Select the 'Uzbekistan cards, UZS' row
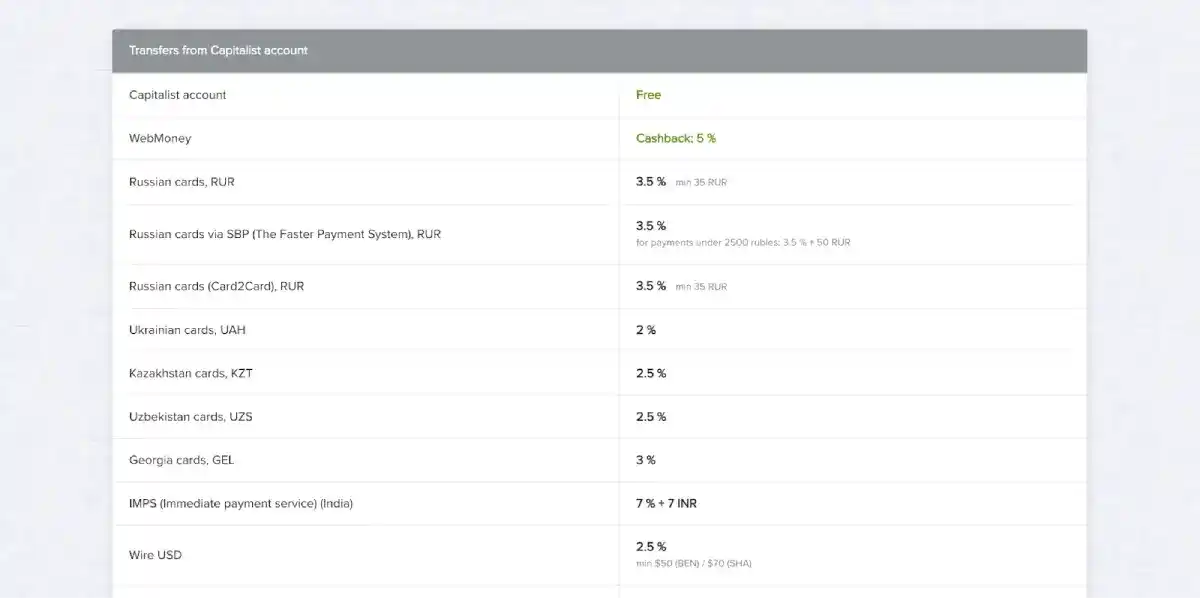This screenshot has height=598, width=1200. point(190,417)
